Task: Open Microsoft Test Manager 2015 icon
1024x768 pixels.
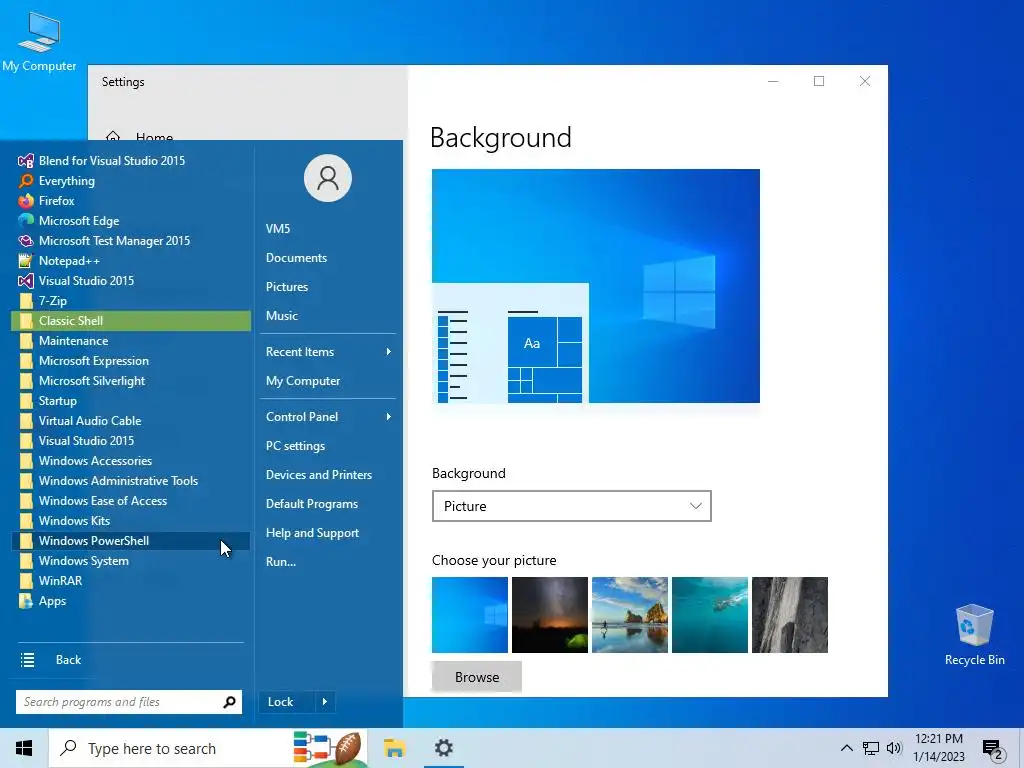Action: click(25, 241)
